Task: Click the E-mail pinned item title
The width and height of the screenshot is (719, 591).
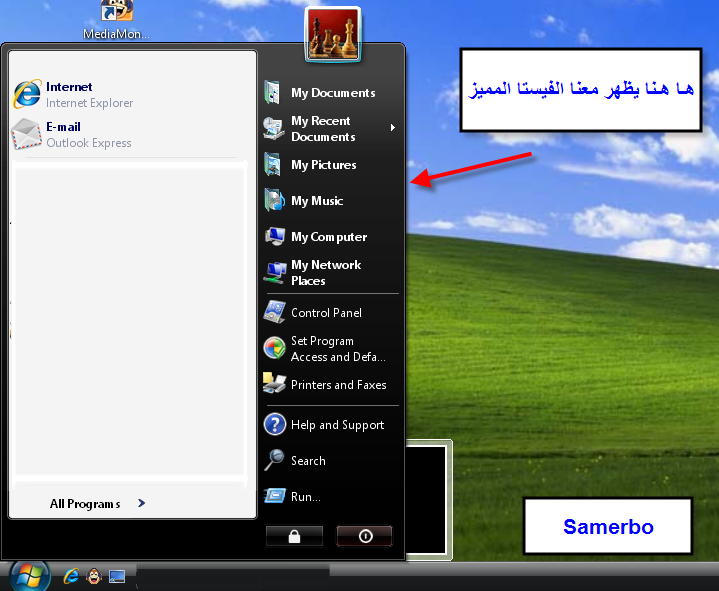Action: click(x=63, y=127)
